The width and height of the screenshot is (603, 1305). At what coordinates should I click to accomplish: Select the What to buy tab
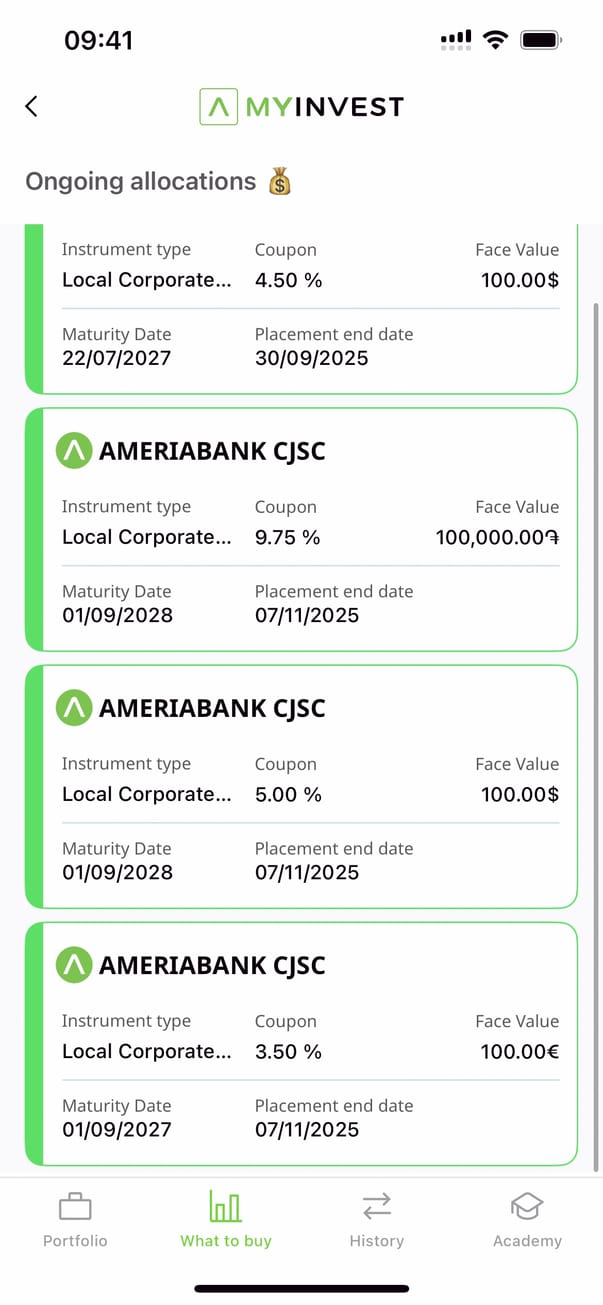point(226,1220)
